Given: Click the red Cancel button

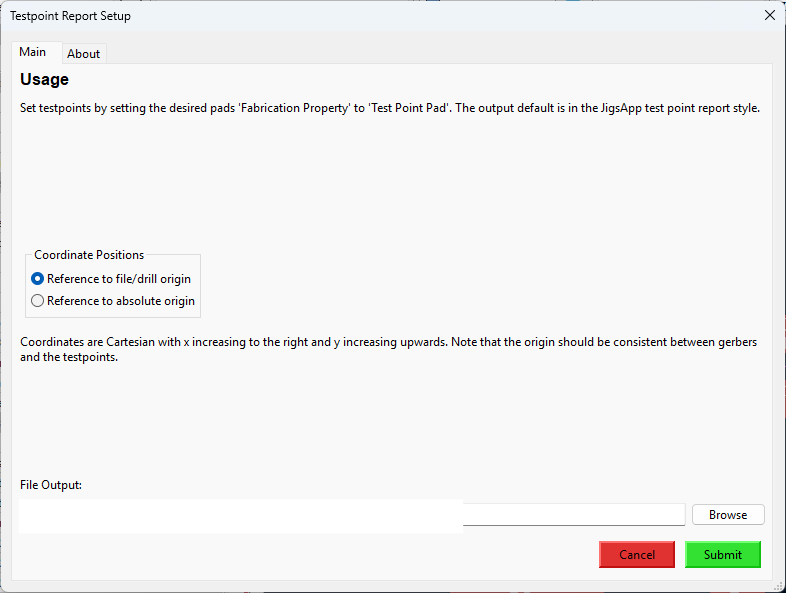Looking at the screenshot, I should [x=637, y=555].
